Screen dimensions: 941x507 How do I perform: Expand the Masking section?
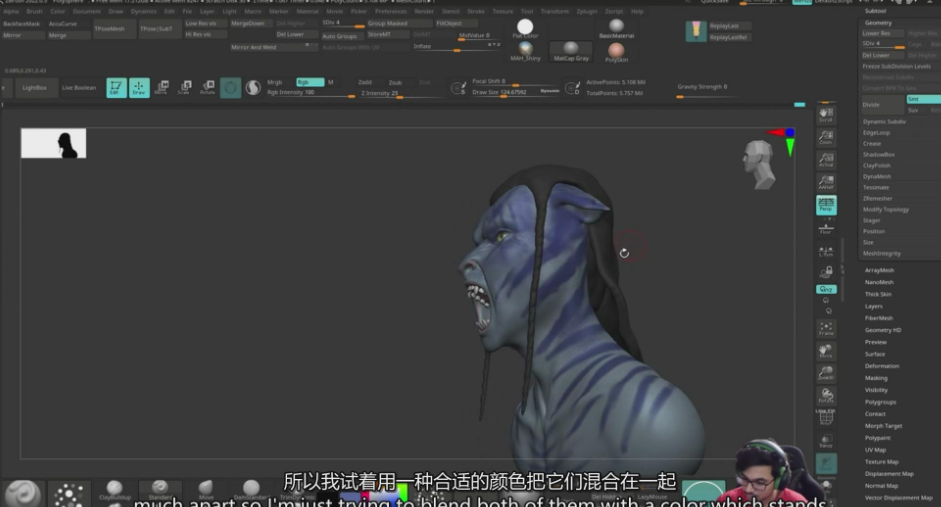pos(876,378)
